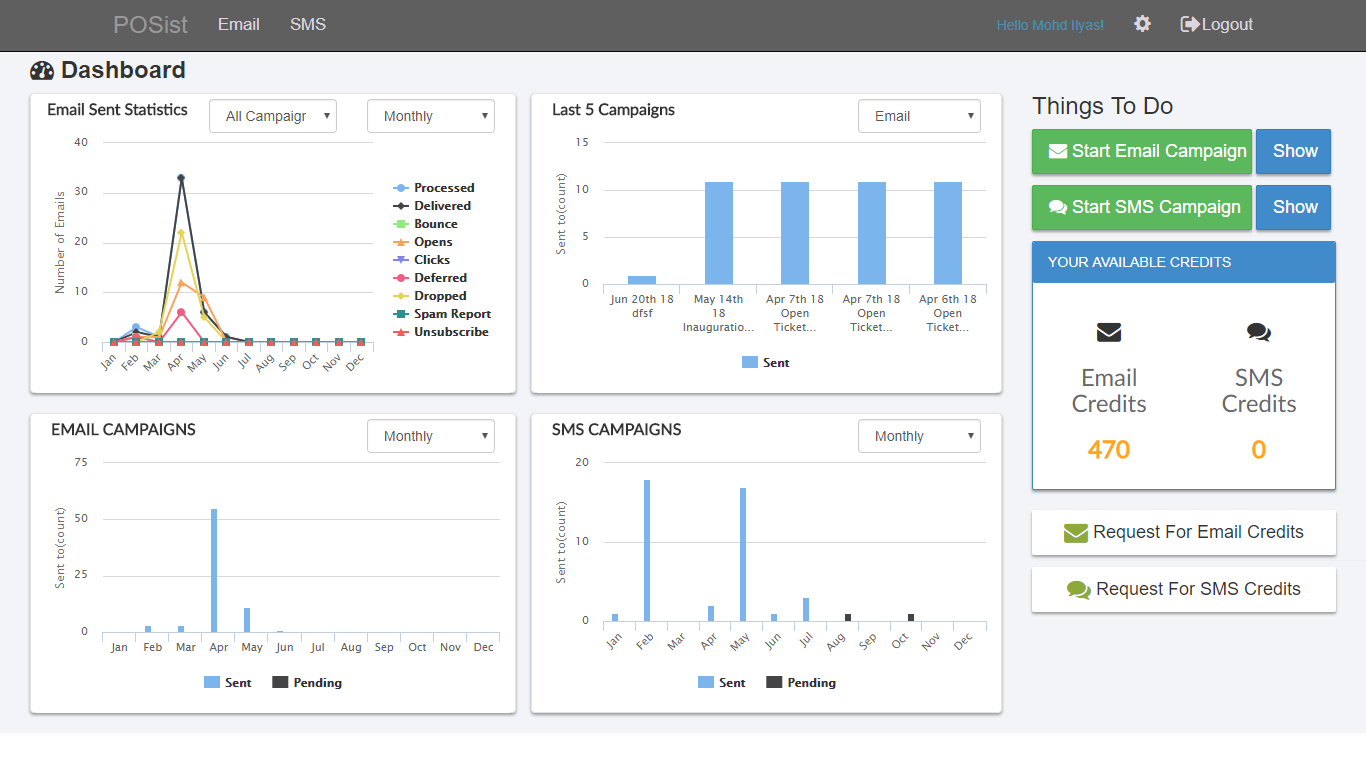Toggle Pending series in SMS Campaigns legend
Image resolution: width=1366 pixels, height=768 pixels.
(810, 683)
